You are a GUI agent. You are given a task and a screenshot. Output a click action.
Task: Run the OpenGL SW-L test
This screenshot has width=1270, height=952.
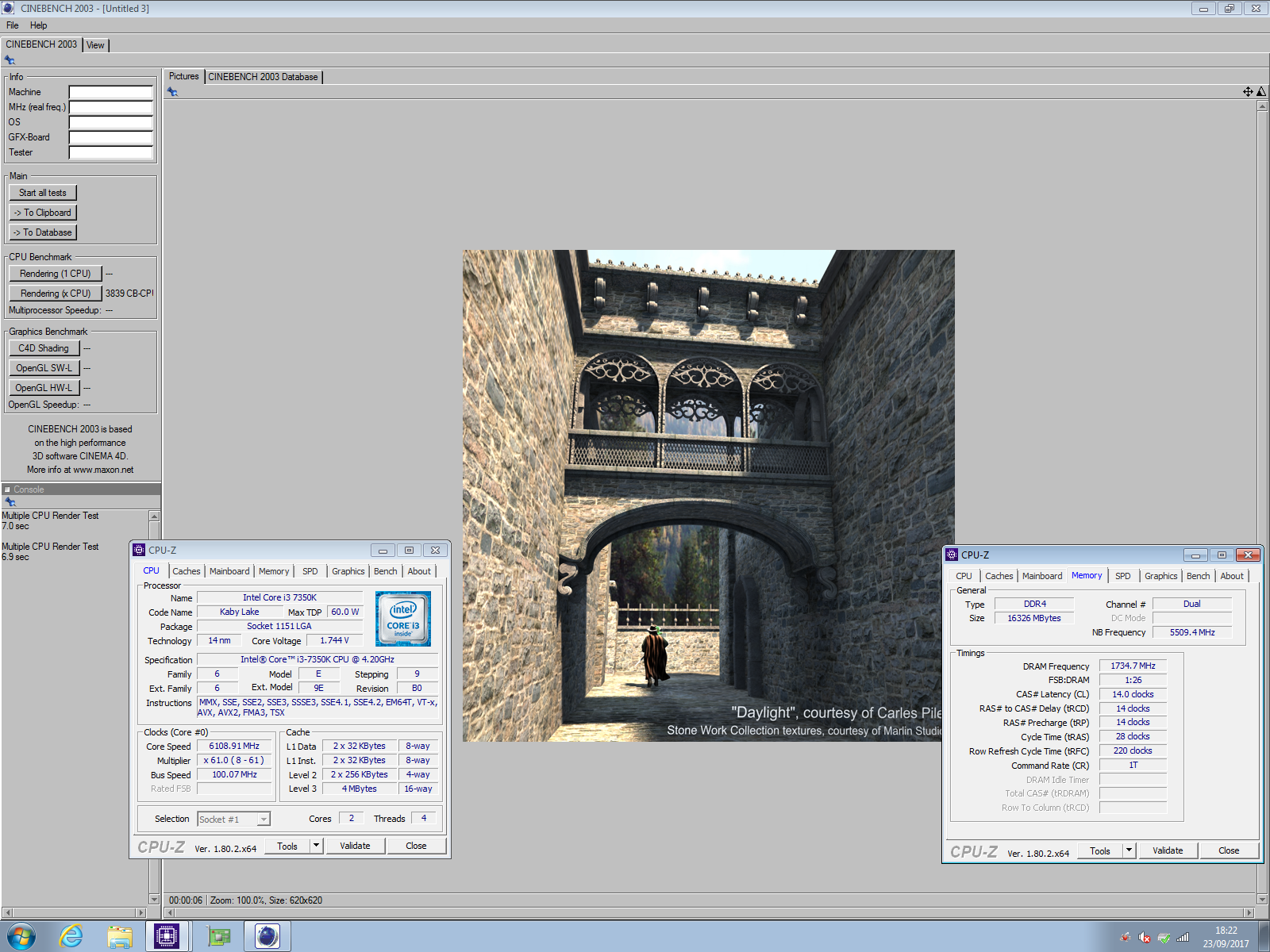point(44,368)
